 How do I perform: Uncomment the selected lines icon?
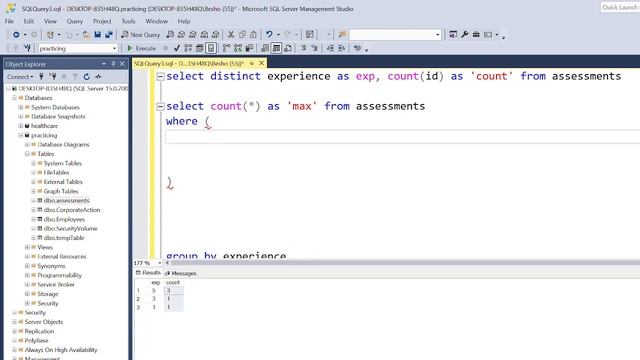click(314, 48)
